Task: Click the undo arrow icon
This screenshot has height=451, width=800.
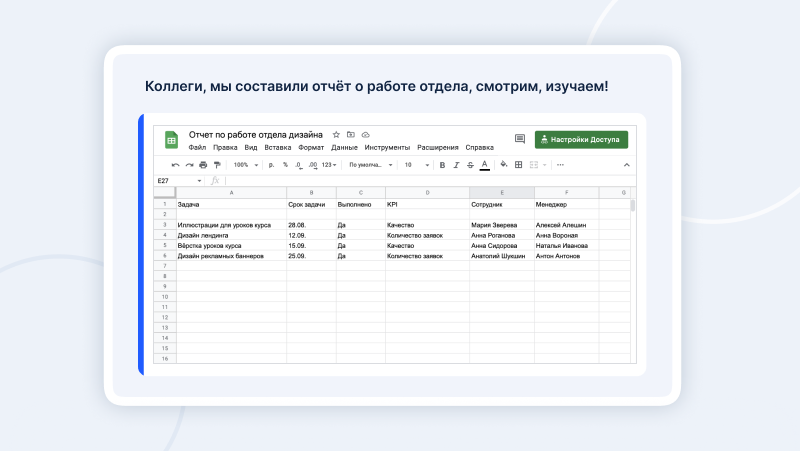Action: [176, 165]
